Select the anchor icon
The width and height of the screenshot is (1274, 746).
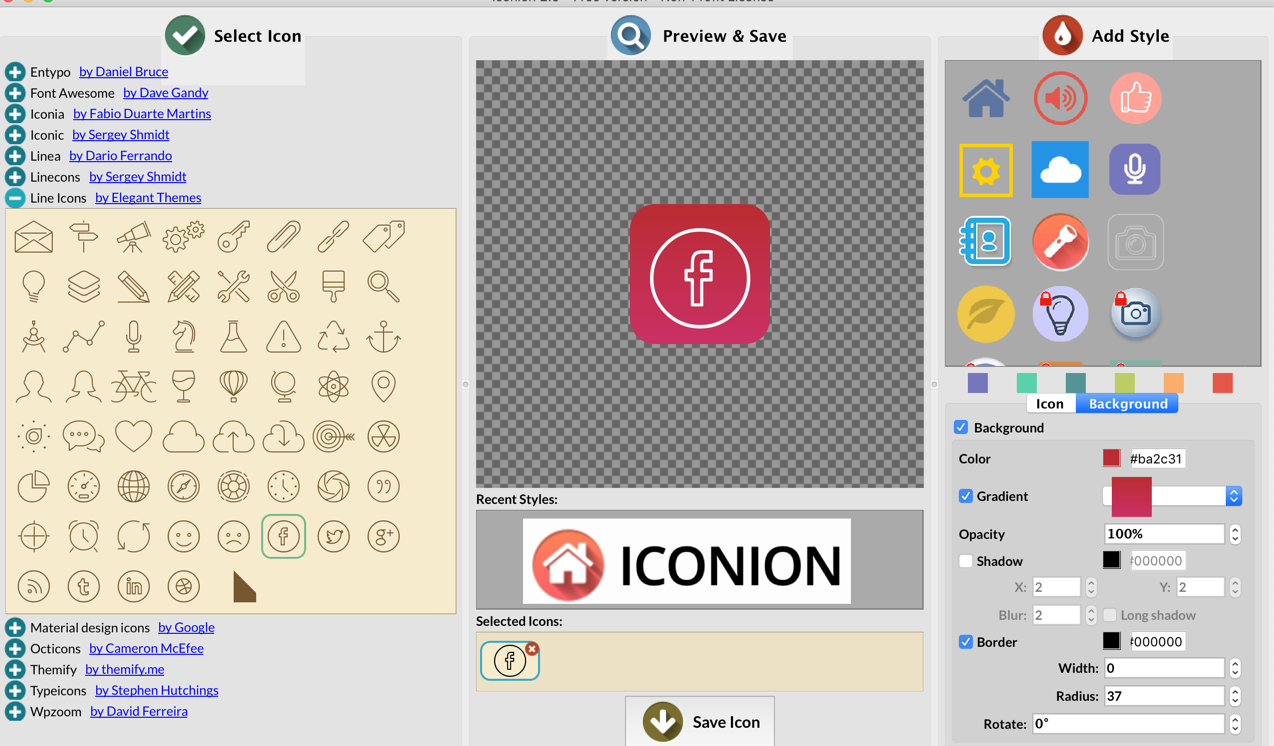click(x=383, y=336)
